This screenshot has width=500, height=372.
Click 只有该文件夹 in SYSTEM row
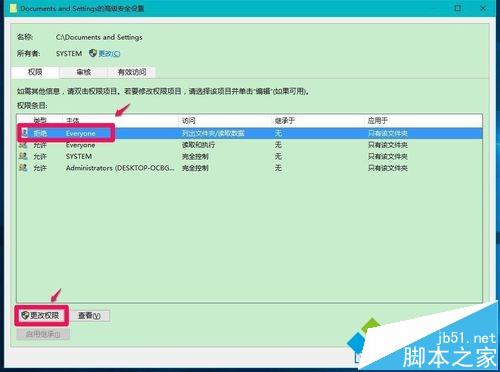(x=388, y=156)
